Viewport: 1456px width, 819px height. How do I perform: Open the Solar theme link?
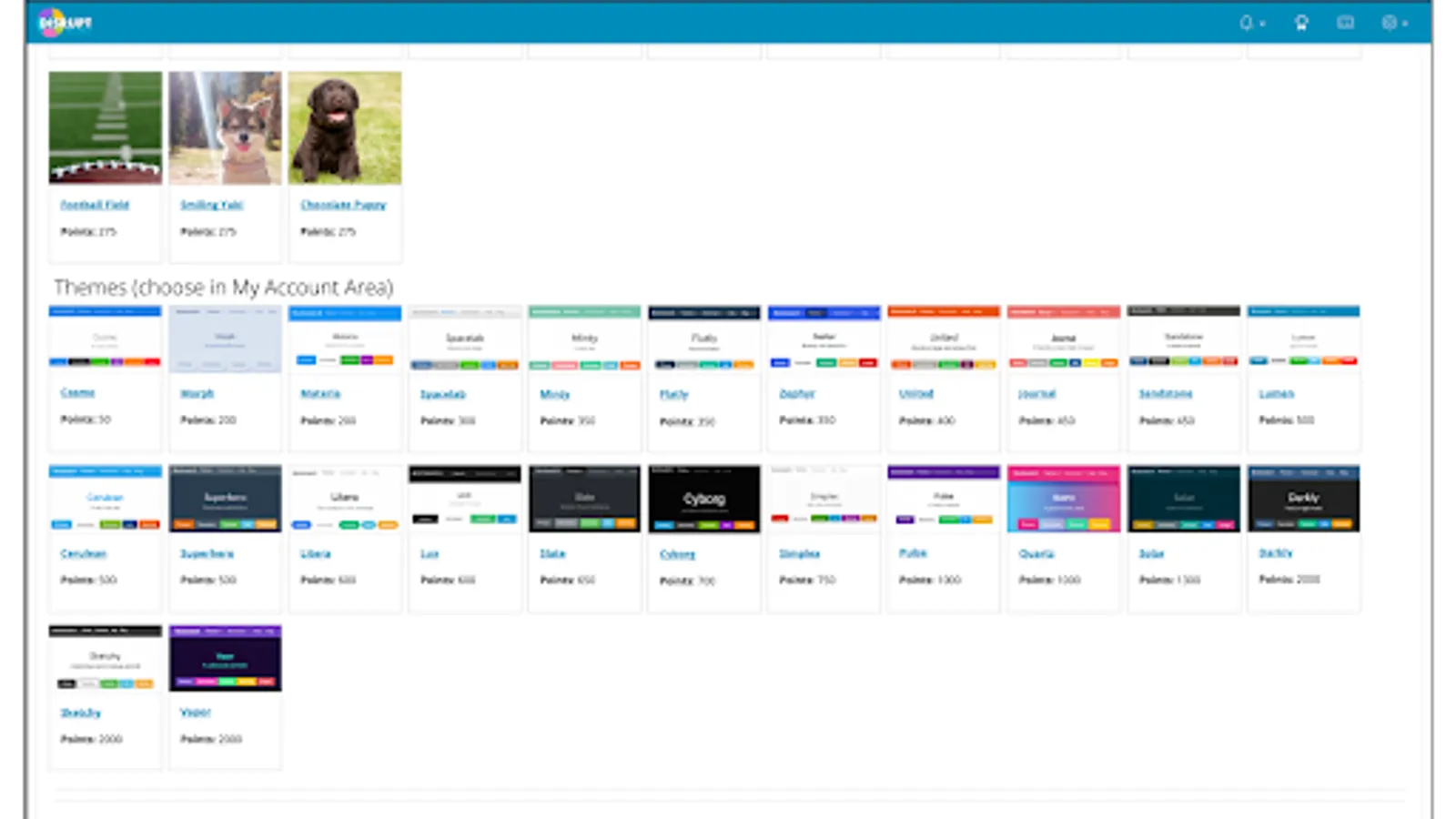1152,553
